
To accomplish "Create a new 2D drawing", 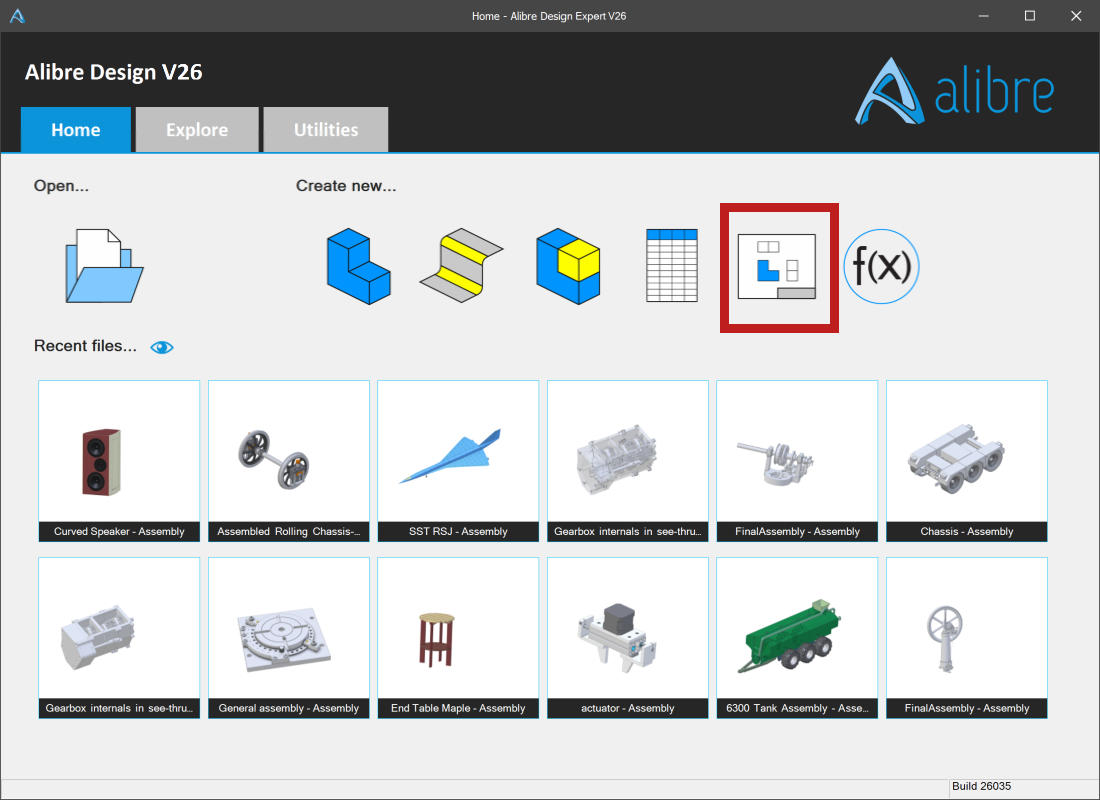I will pos(777,267).
